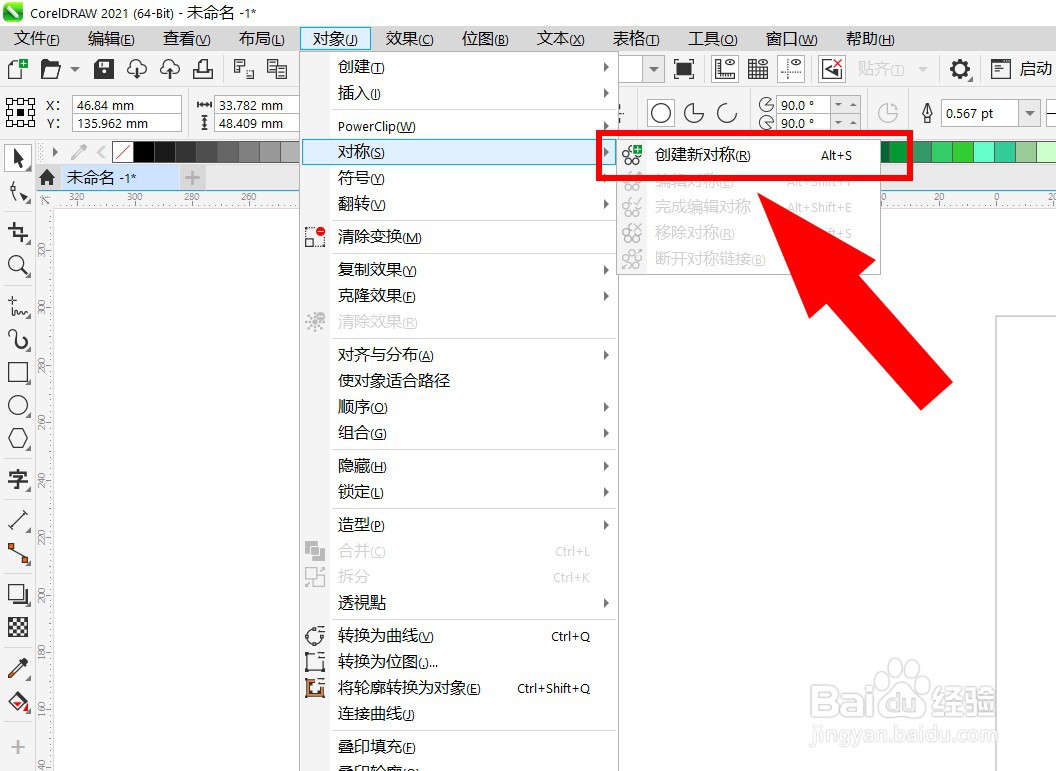Image resolution: width=1056 pixels, height=771 pixels.
Task: Choose 将轮廓转换为对象 menu entry
Action: pyautogui.click(x=459, y=688)
